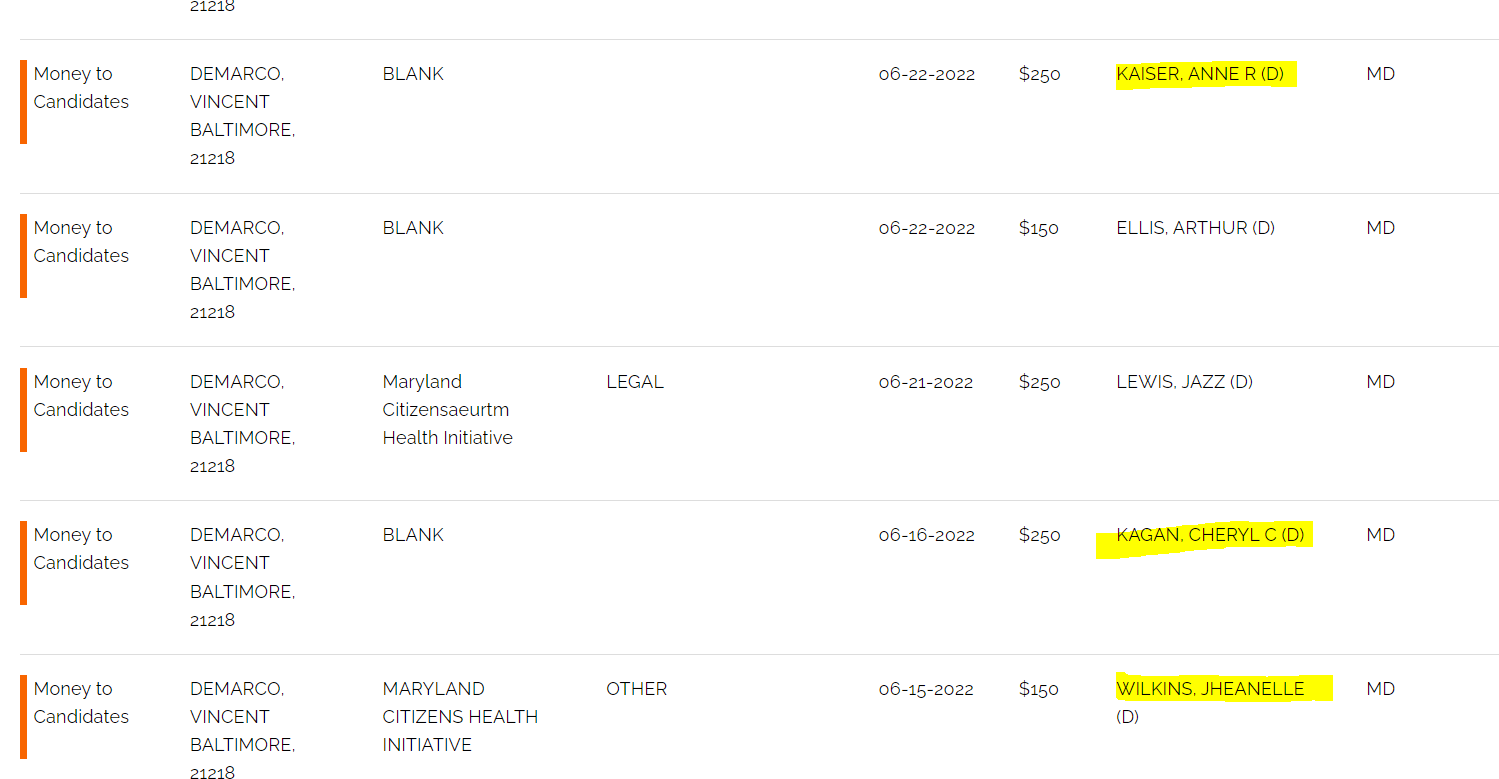This screenshot has width=1499, height=779.
Task: Click the $150 amount in Wilkins row
Action: click(1038, 689)
